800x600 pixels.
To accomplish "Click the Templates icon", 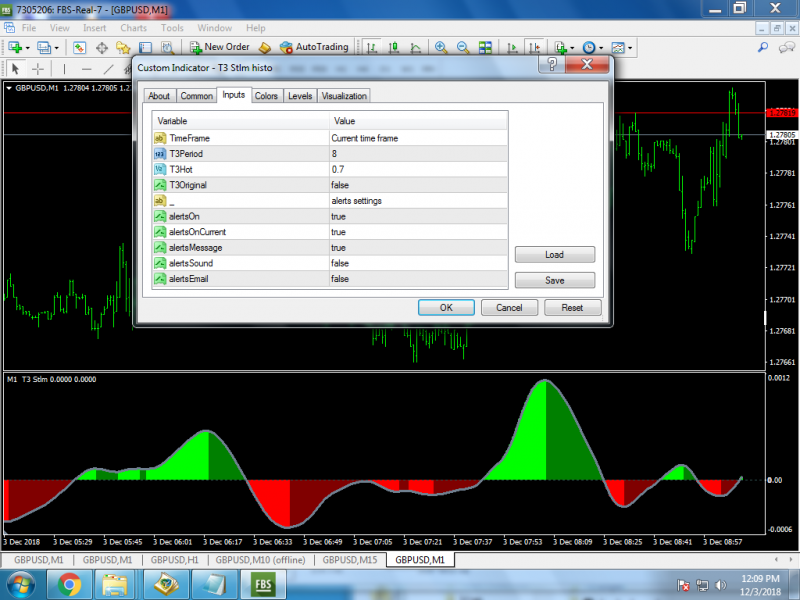I will 618,48.
